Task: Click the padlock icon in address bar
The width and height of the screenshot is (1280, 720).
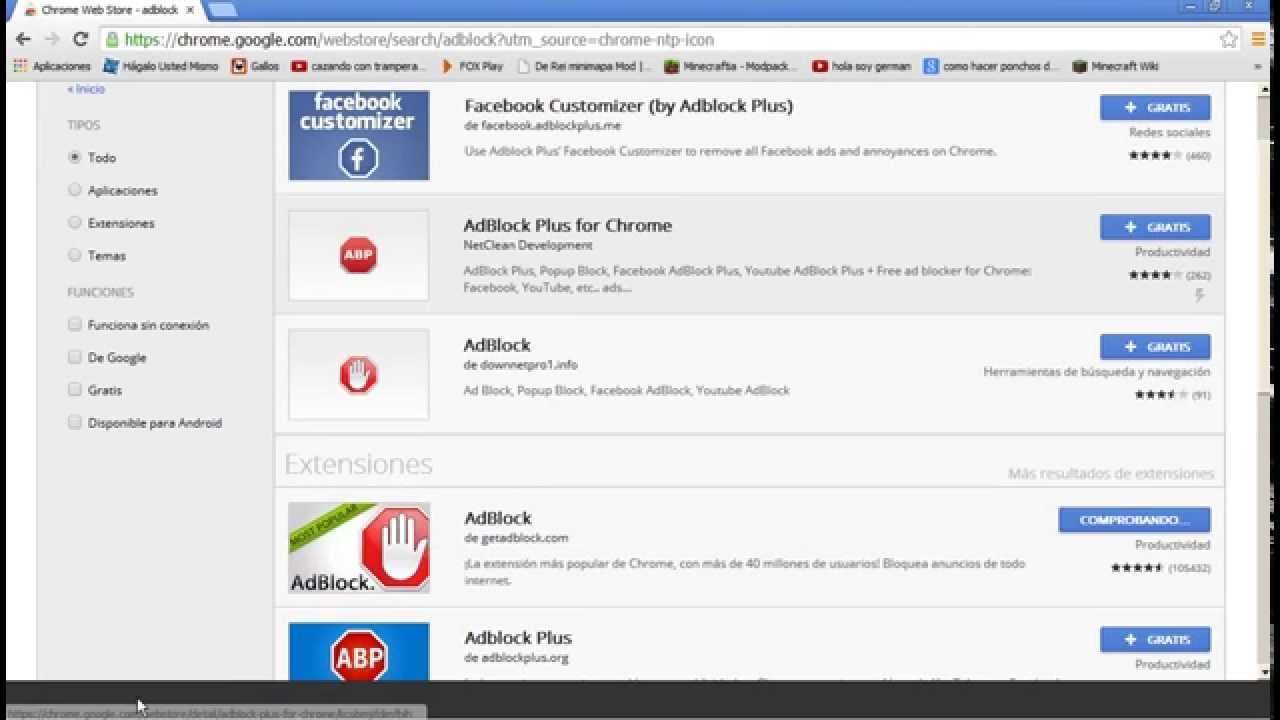Action: coord(112,40)
